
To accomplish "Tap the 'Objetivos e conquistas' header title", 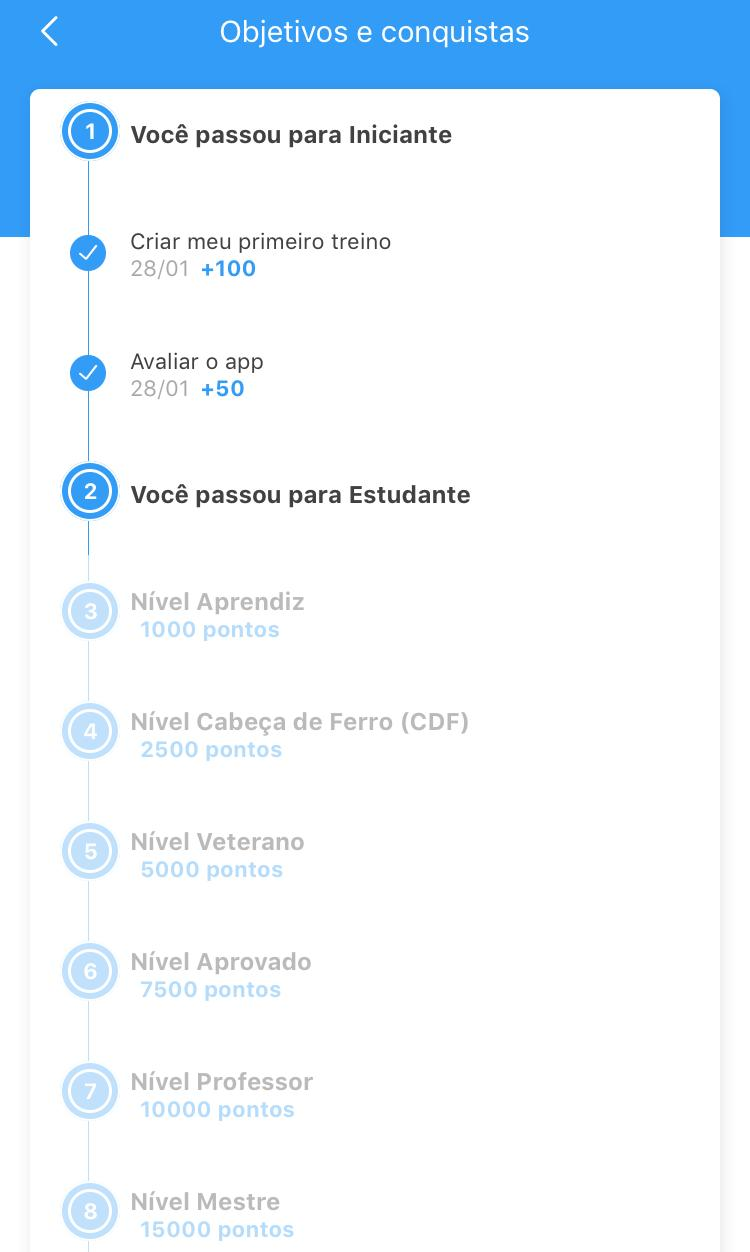I will pyautogui.click(x=374, y=32).
